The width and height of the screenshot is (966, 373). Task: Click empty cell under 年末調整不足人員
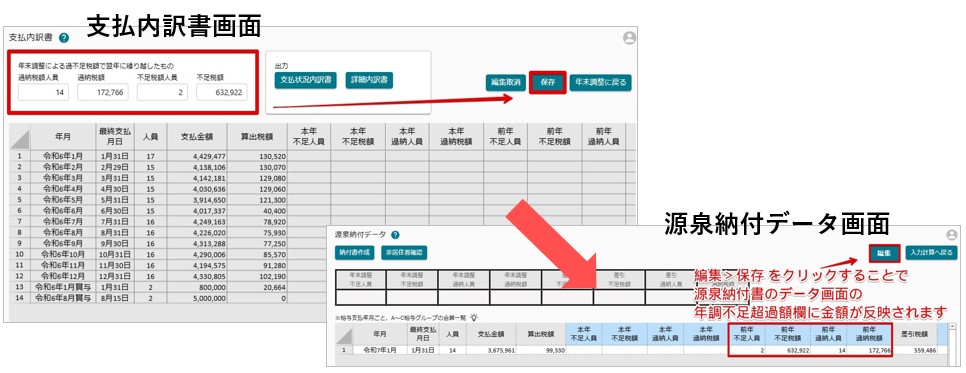[x=360, y=297]
